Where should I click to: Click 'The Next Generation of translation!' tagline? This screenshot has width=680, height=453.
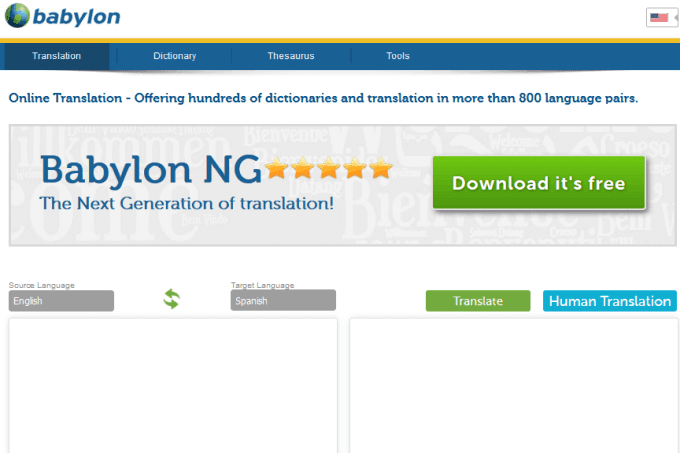point(186,203)
